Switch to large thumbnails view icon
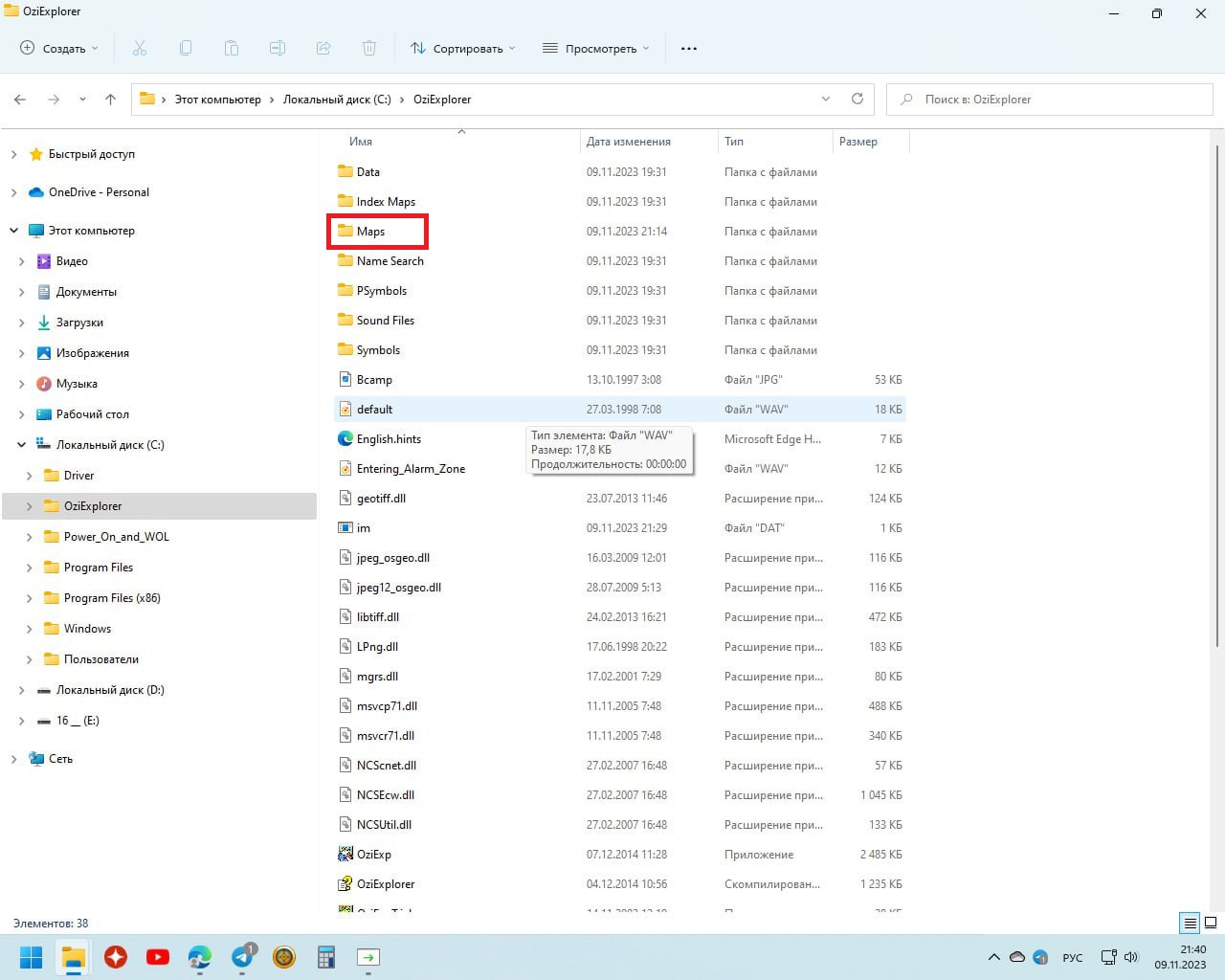This screenshot has height=980, width=1225. [1211, 923]
